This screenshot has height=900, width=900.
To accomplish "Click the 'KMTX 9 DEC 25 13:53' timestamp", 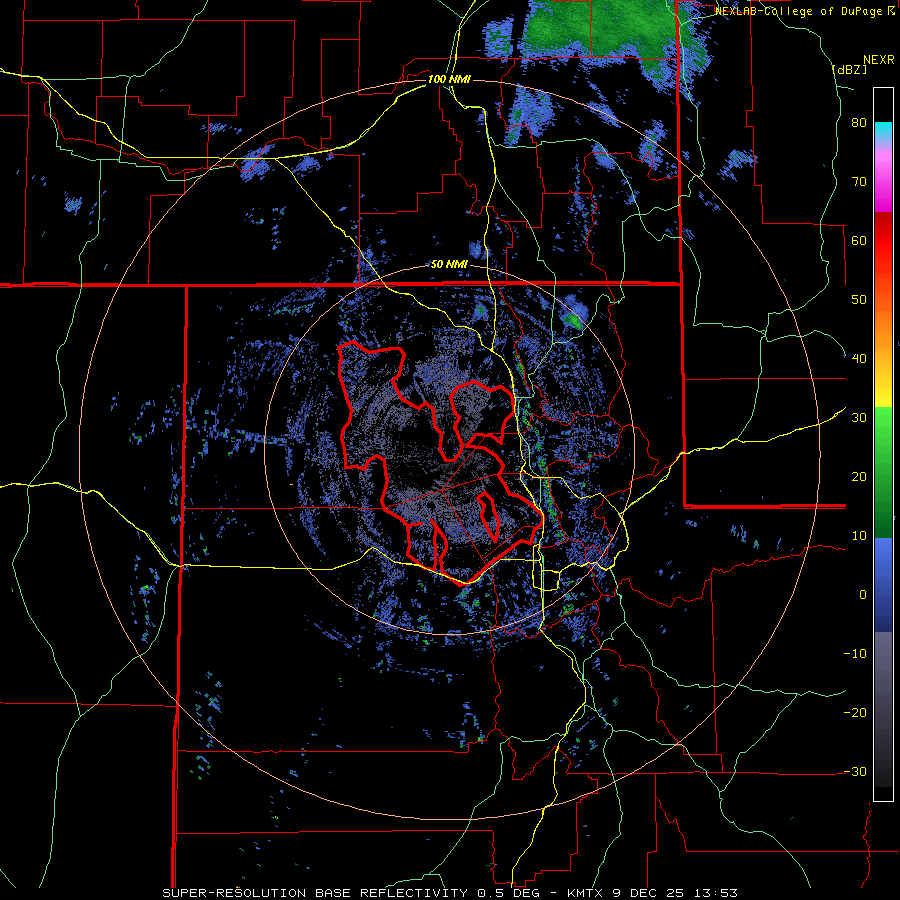I will tap(653, 893).
